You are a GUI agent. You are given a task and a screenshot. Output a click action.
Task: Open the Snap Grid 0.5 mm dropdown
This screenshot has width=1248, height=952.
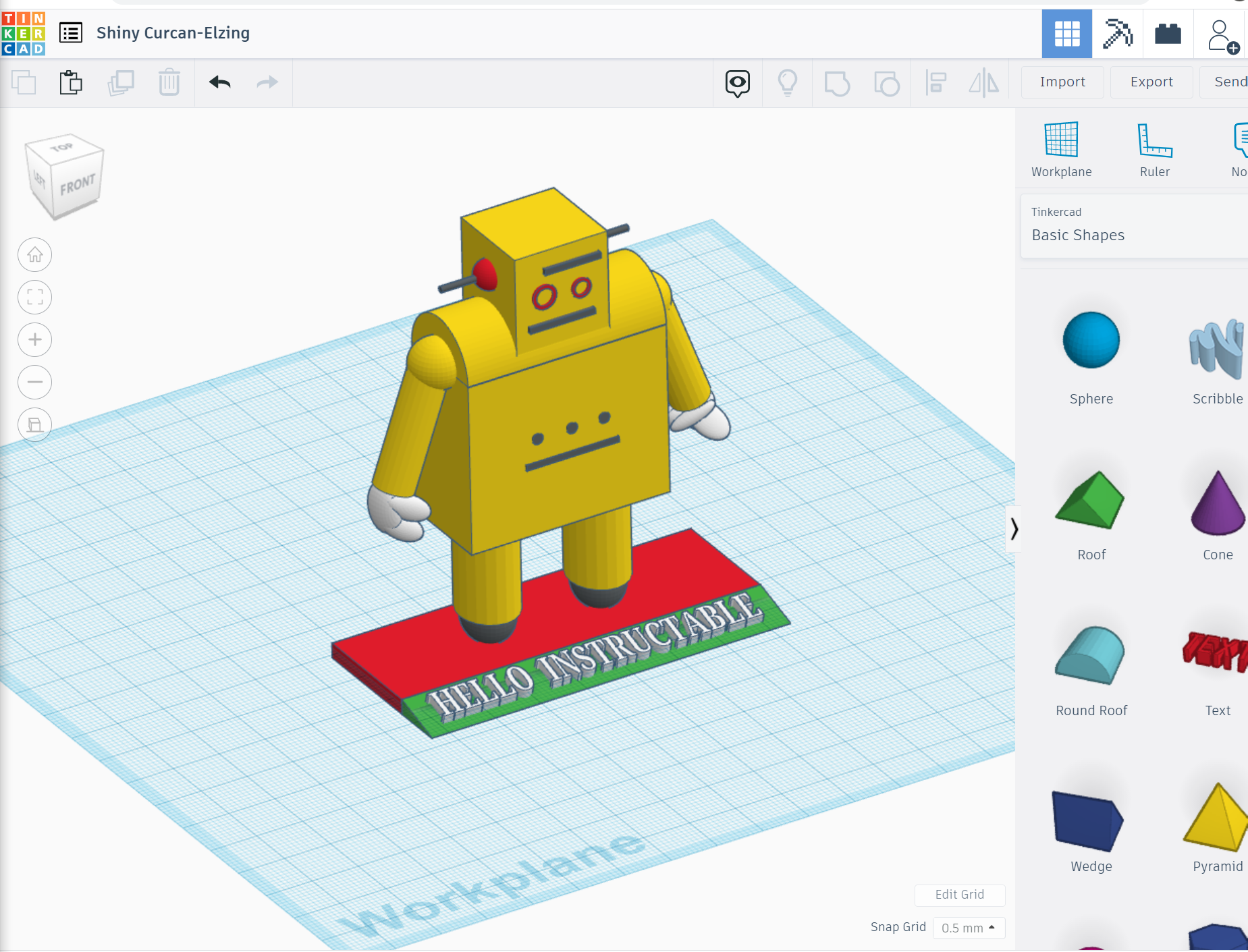pyautogui.click(x=969, y=928)
